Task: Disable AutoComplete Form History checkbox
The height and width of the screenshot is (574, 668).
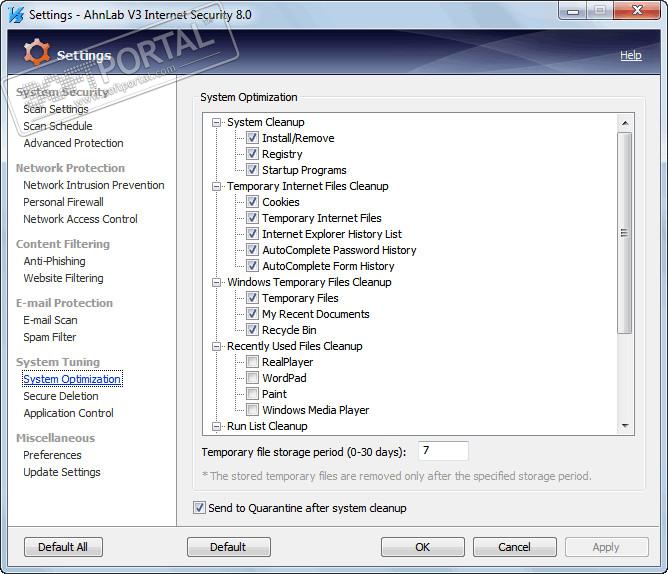Action: [252, 265]
